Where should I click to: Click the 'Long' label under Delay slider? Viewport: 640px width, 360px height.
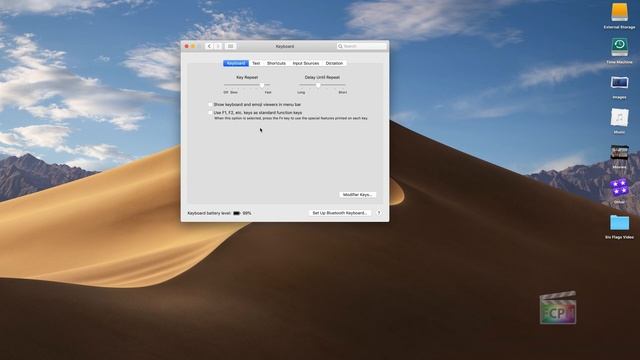(x=301, y=93)
